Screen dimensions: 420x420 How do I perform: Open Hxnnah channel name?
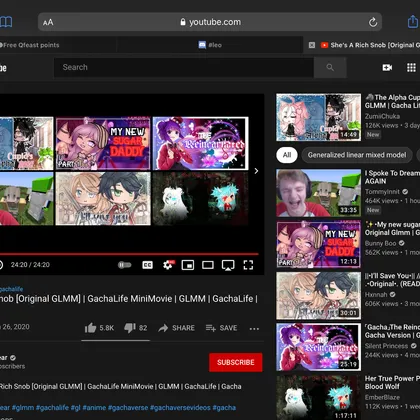point(376,295)
